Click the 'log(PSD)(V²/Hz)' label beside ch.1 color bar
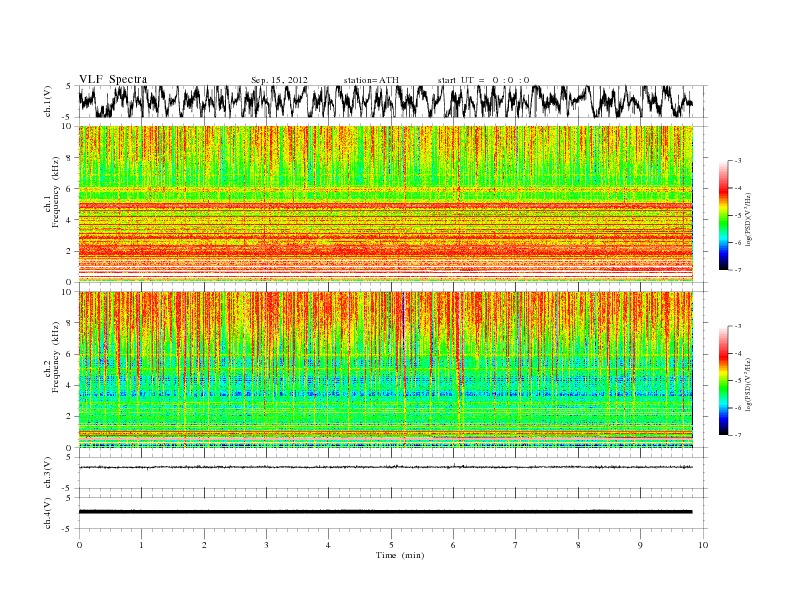Viewport: 792px width, 612px height. [x=748, y=218]
